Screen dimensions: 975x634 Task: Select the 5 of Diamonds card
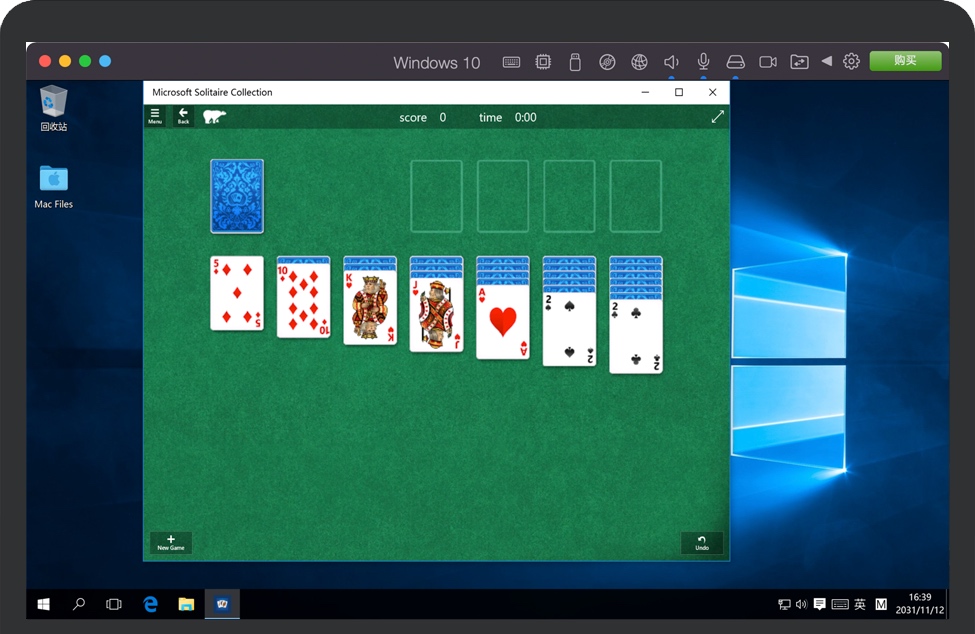point(237,293)
